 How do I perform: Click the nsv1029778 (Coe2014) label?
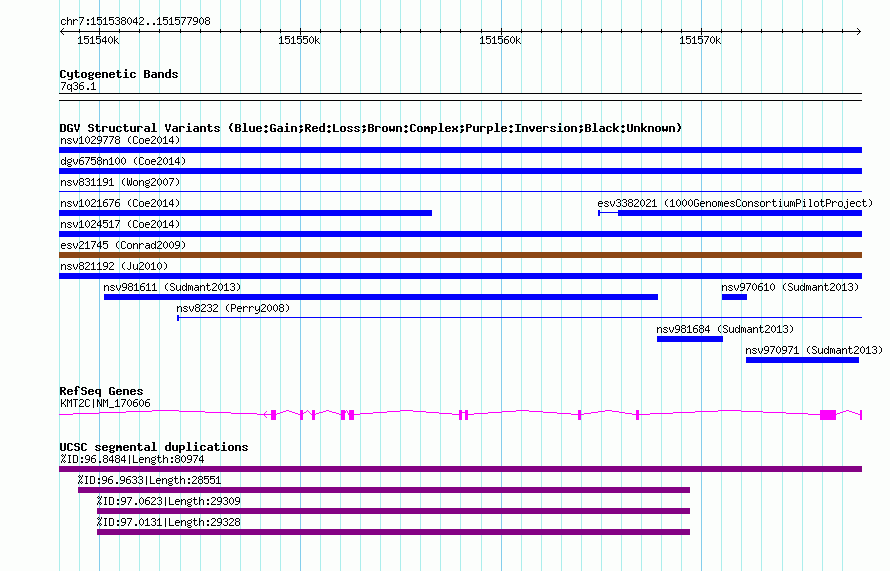[120, 140]
